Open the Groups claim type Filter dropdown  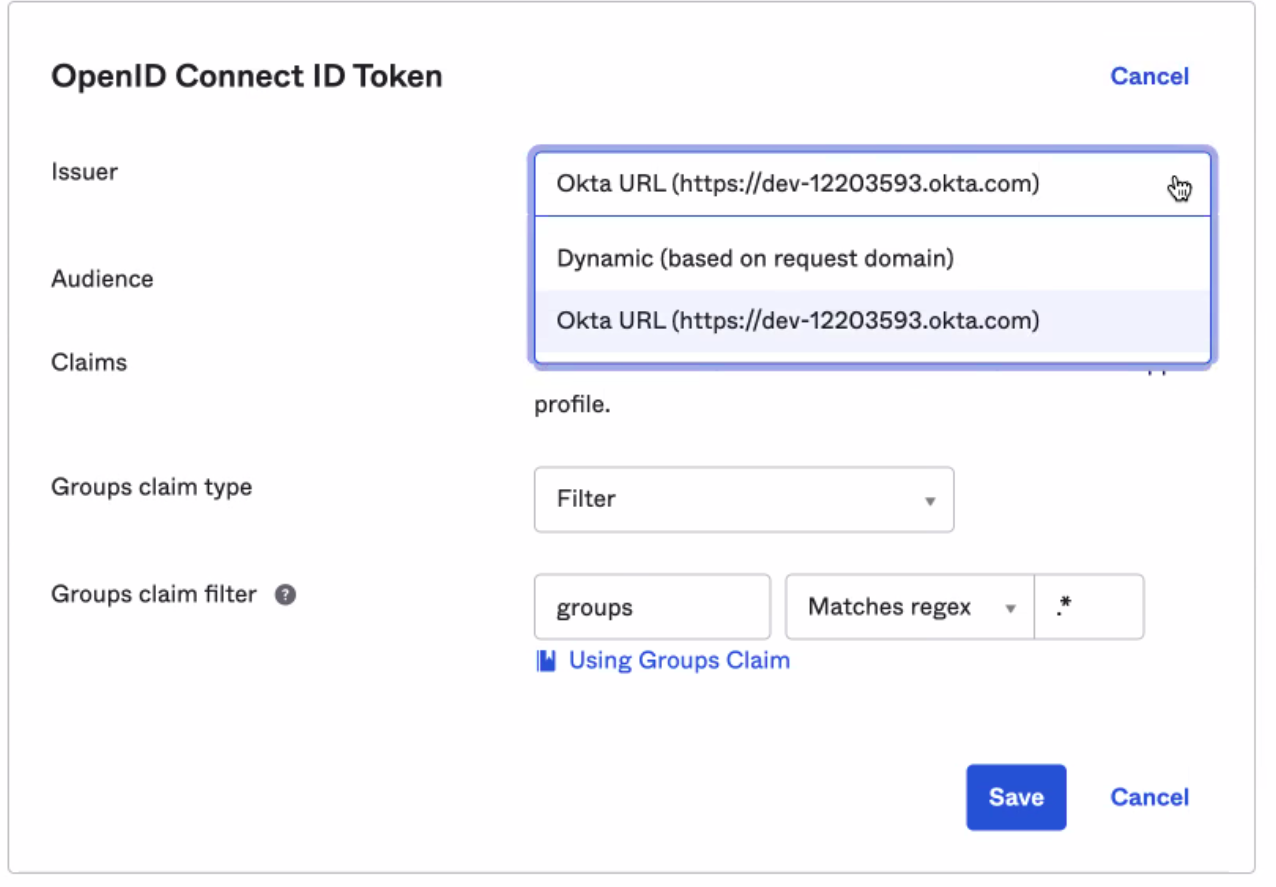pyautogui.click(x=743, y=499)
